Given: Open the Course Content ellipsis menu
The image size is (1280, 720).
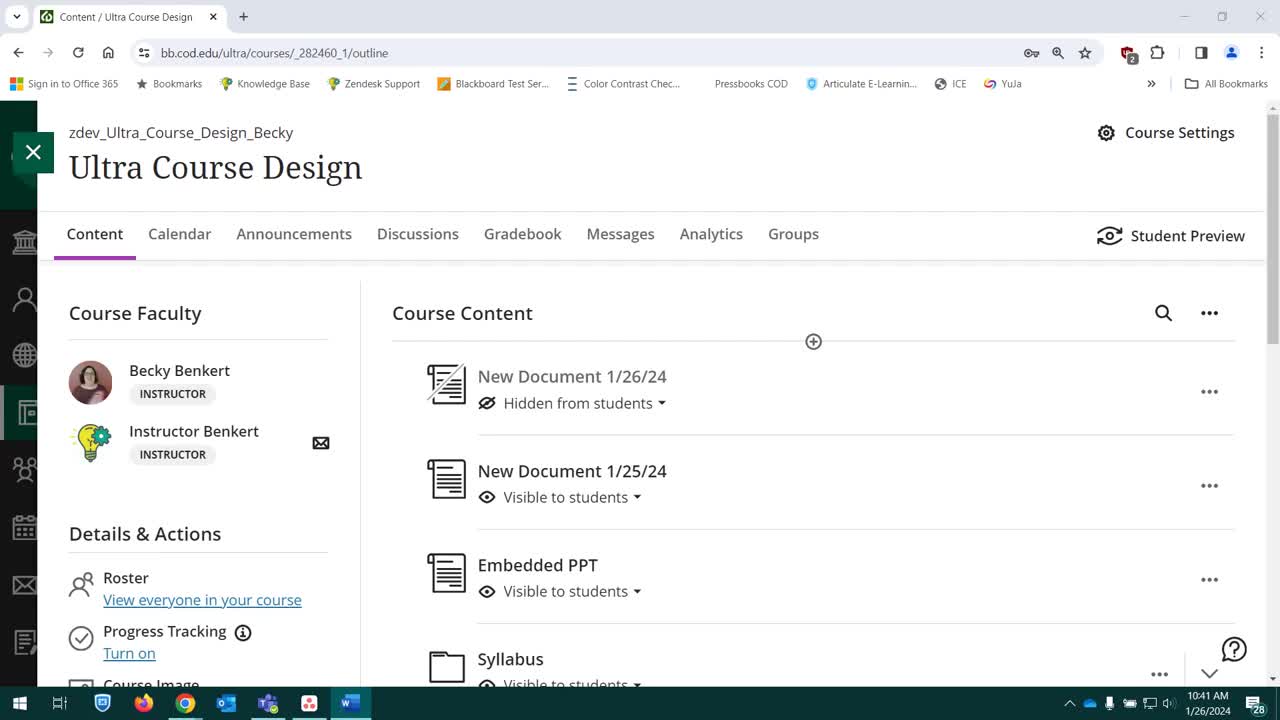Looking at the screenshot, I should click(1209, 313).
